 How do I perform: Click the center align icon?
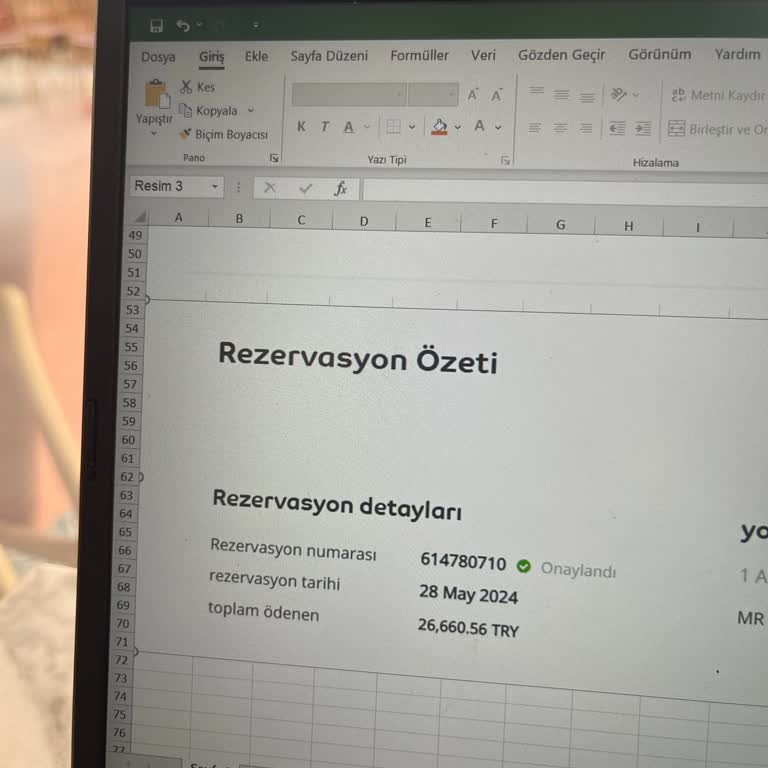click(x=560, y=128)
